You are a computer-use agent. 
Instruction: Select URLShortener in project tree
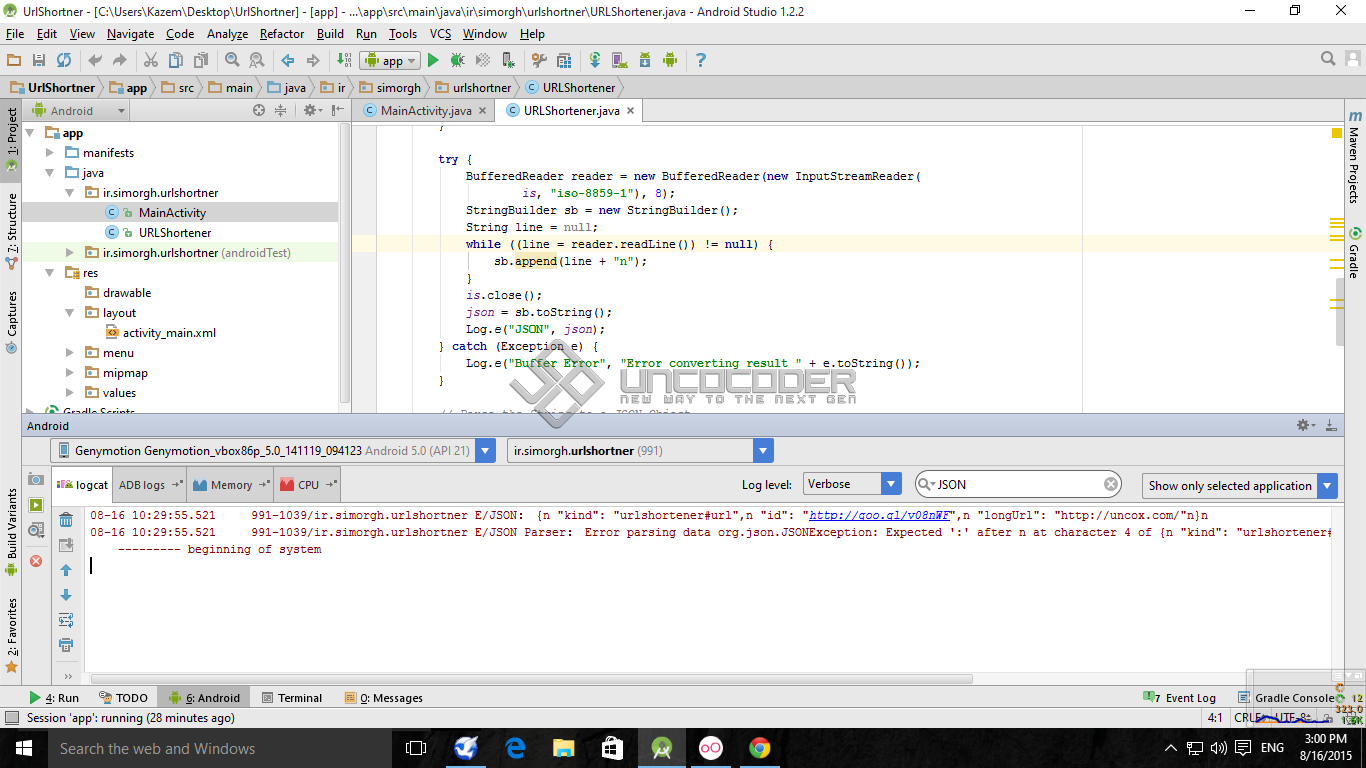175,233
